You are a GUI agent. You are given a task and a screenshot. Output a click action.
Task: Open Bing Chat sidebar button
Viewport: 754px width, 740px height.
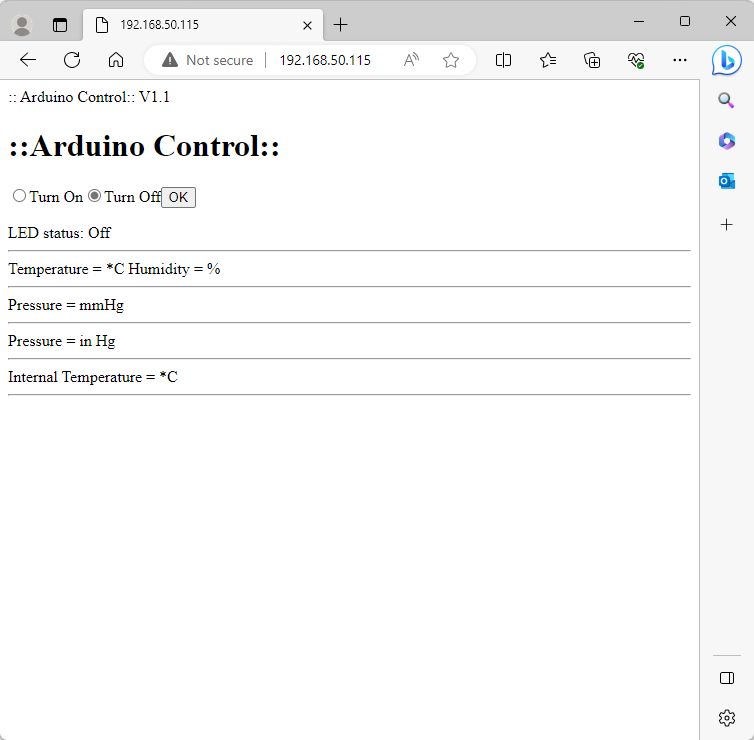727,60
